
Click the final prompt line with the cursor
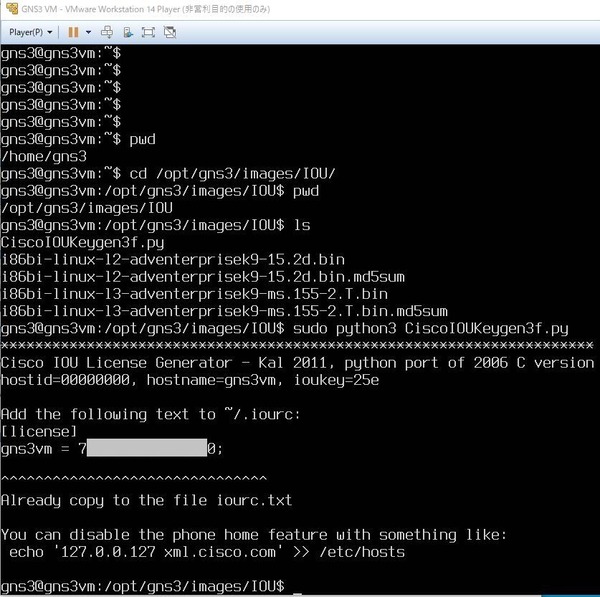tap(151, 586)
